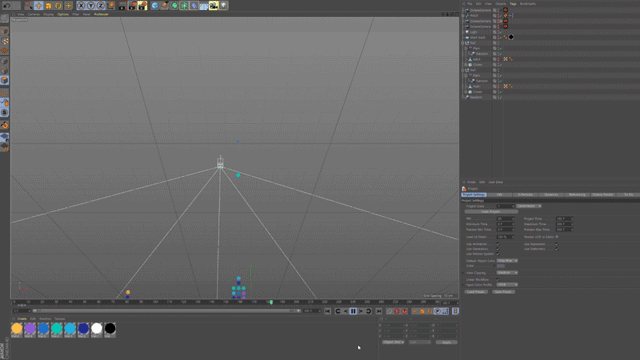Open viewport ProRender menu
This screenshot has height=360, width=640.
tap(101, 14)
